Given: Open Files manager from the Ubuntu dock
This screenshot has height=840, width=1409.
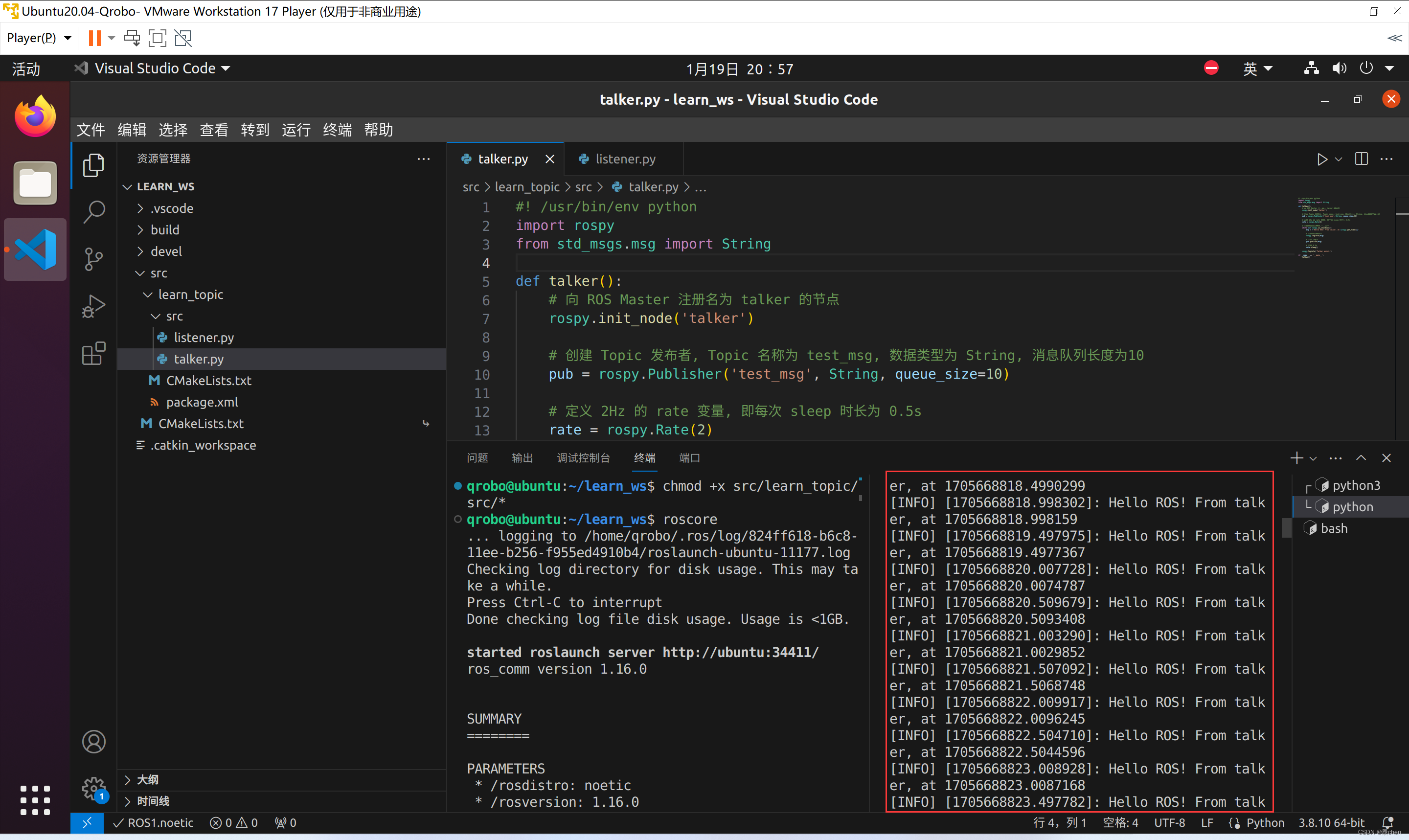Looking at the screenshot, I should (x=35, y=183).
